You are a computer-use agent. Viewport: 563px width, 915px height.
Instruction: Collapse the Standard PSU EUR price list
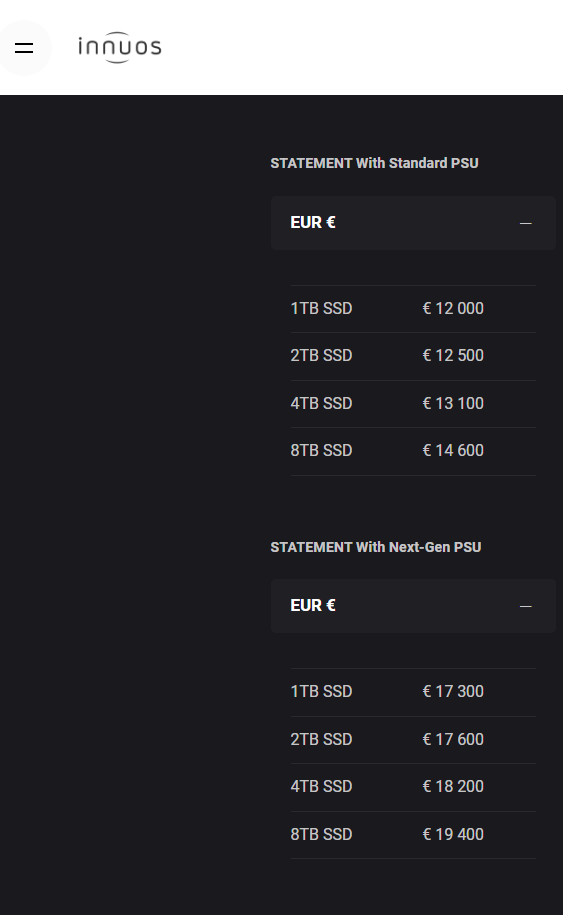pos(525,223)
